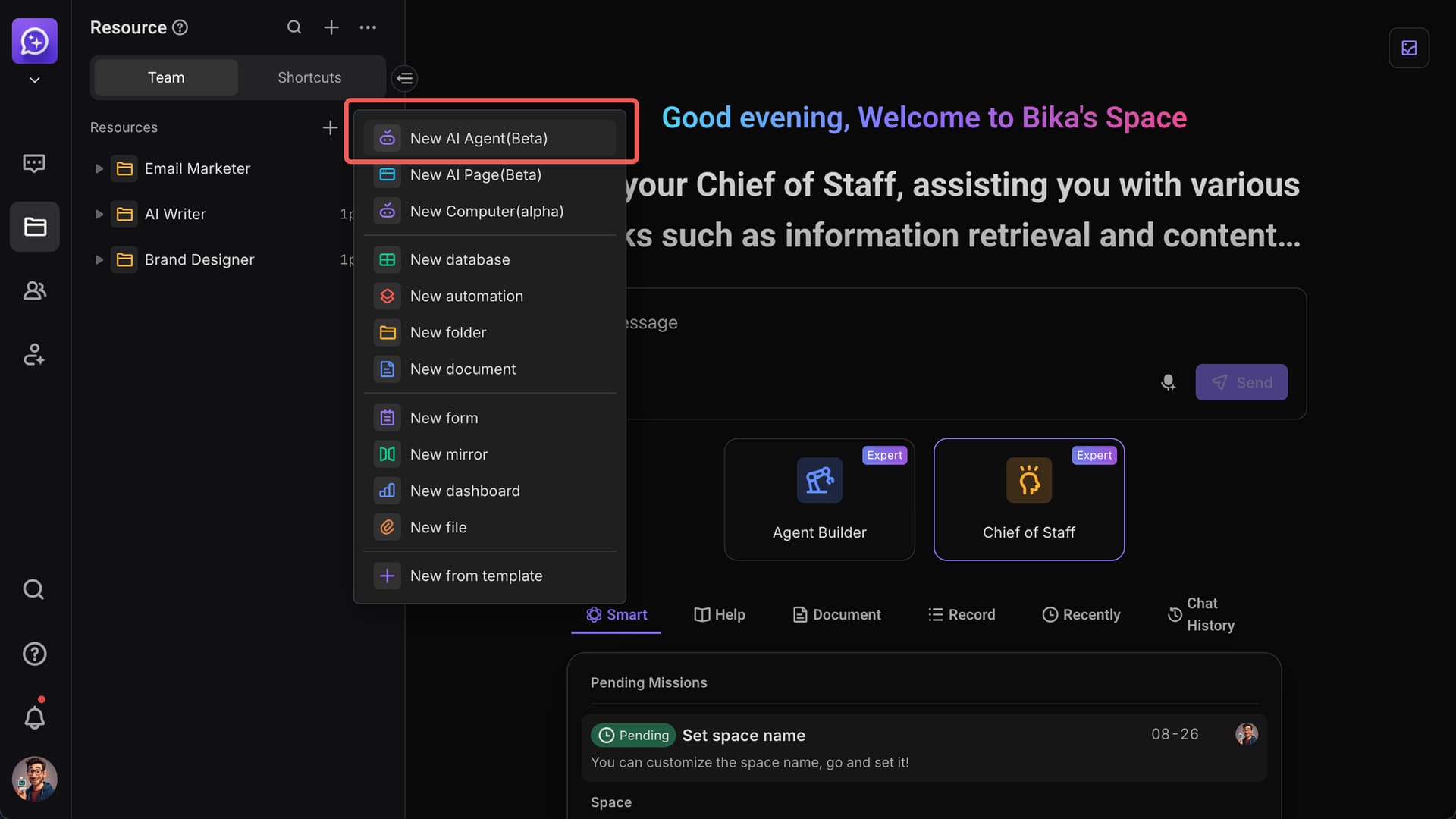Expand the AI Writer folder arrow
The width and height of the screenshot is (1456, 819).
point(99,214)
